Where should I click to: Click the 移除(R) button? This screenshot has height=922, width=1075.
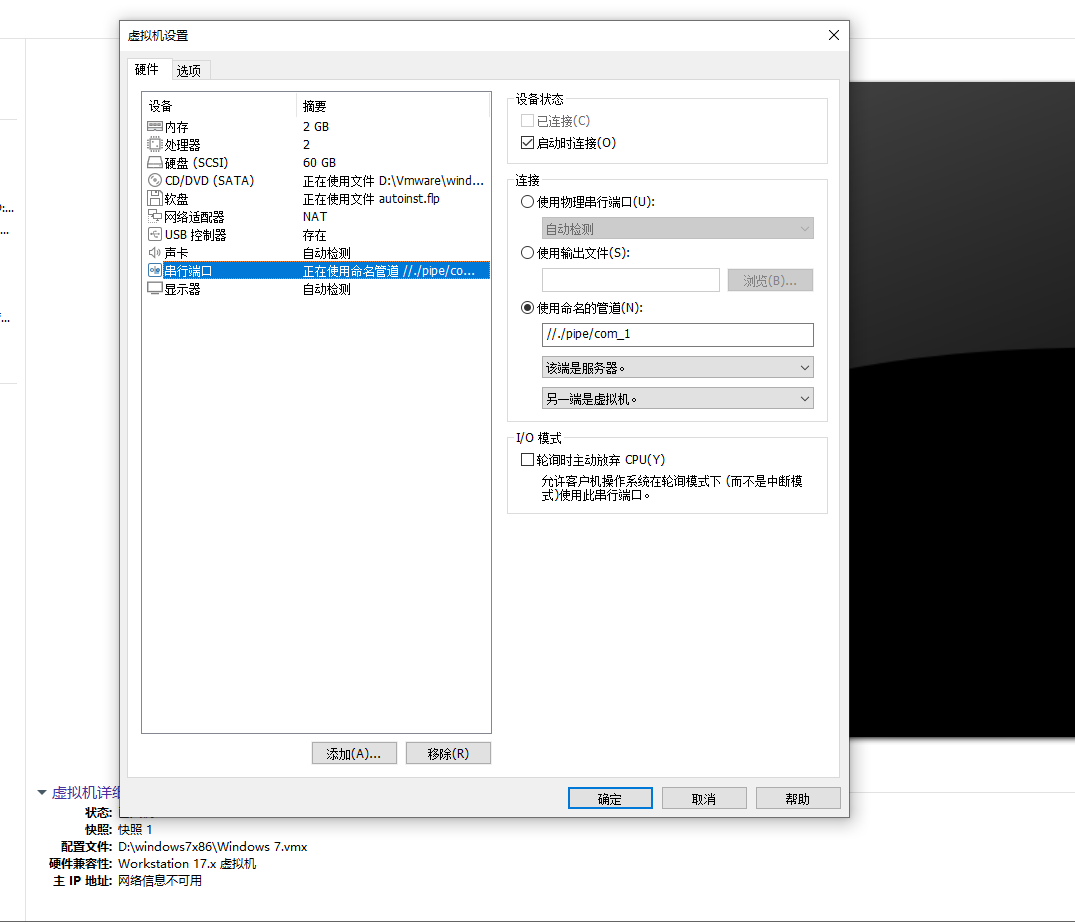pyautogui.click(x=448, y=753)
